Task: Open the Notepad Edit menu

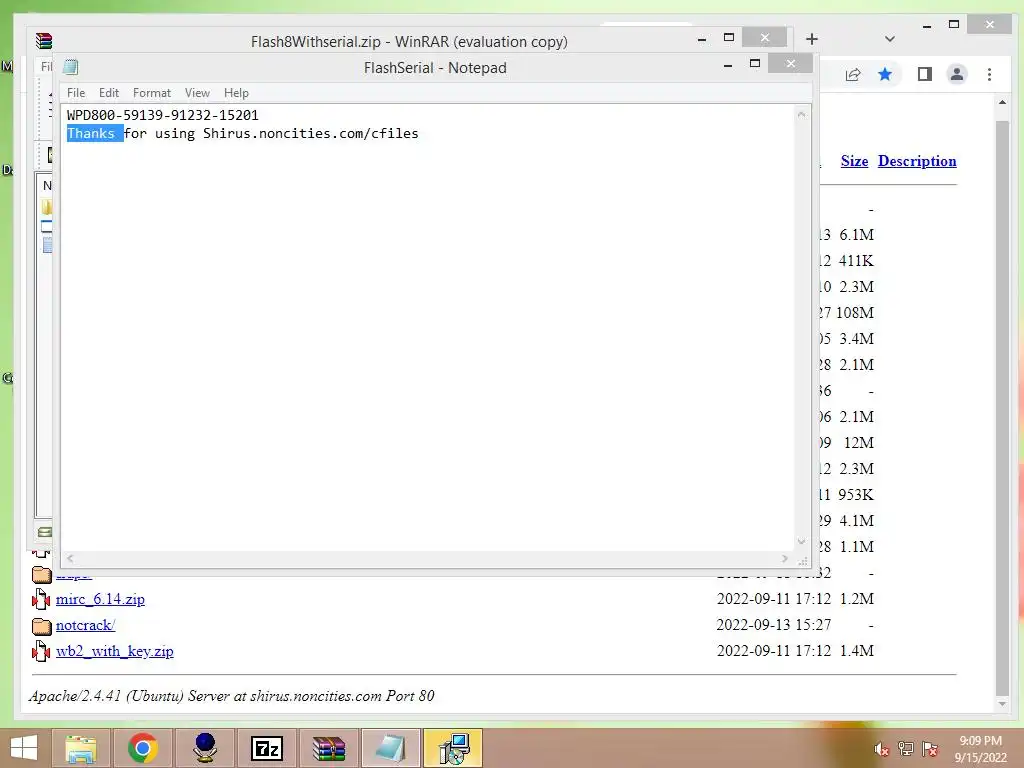Action: click(108, 93)
